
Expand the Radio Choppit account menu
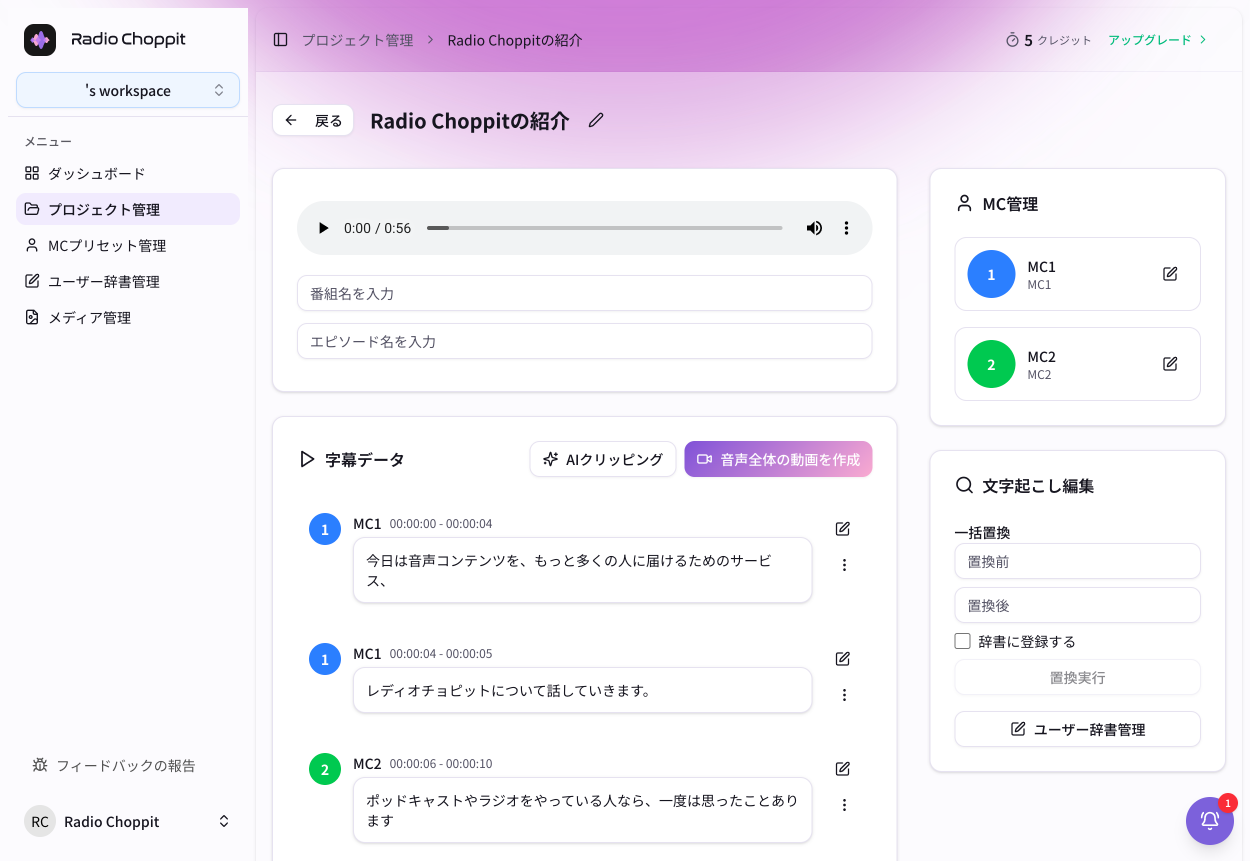click(128, 821)
